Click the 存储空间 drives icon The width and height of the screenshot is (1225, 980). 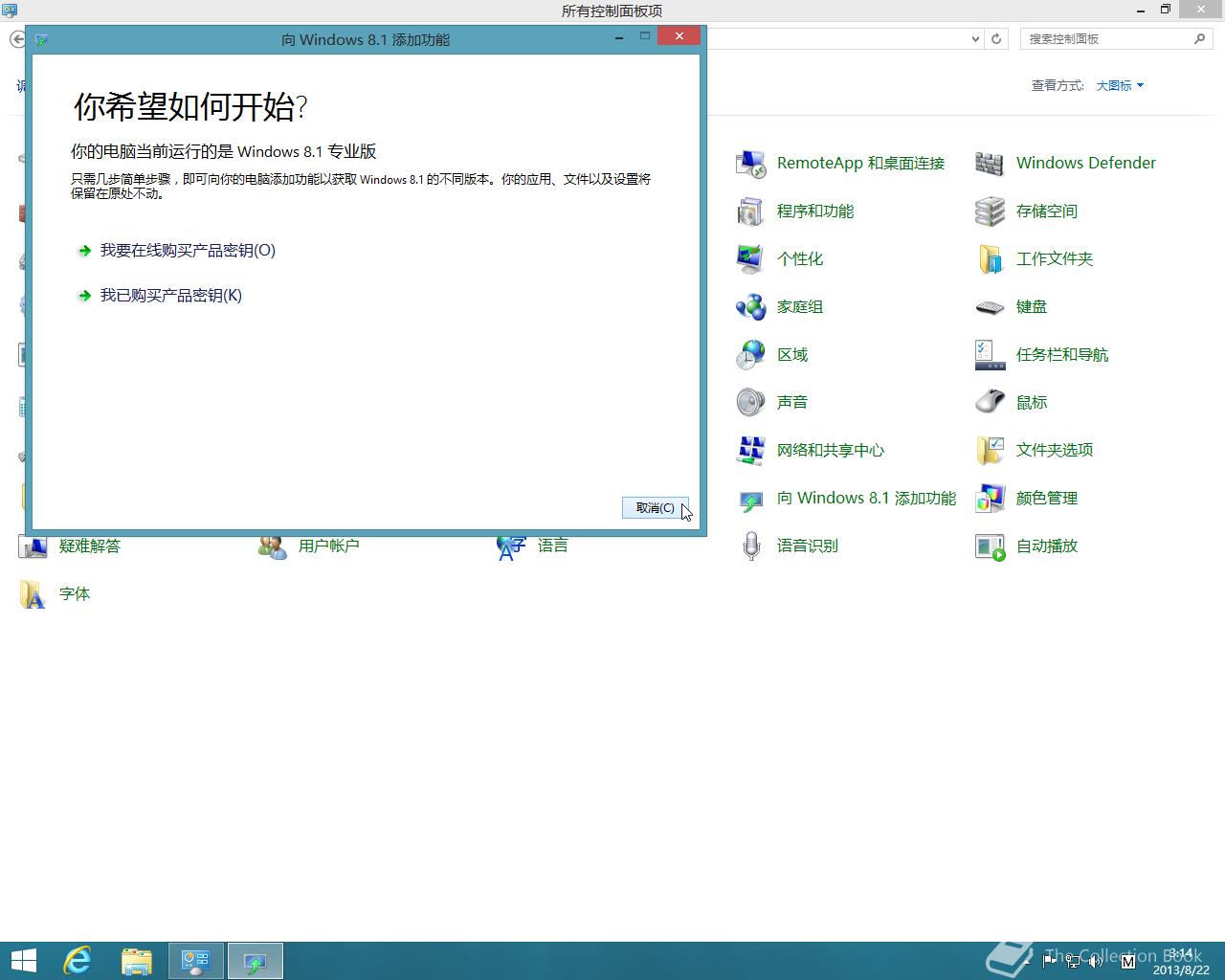(990, 212)
